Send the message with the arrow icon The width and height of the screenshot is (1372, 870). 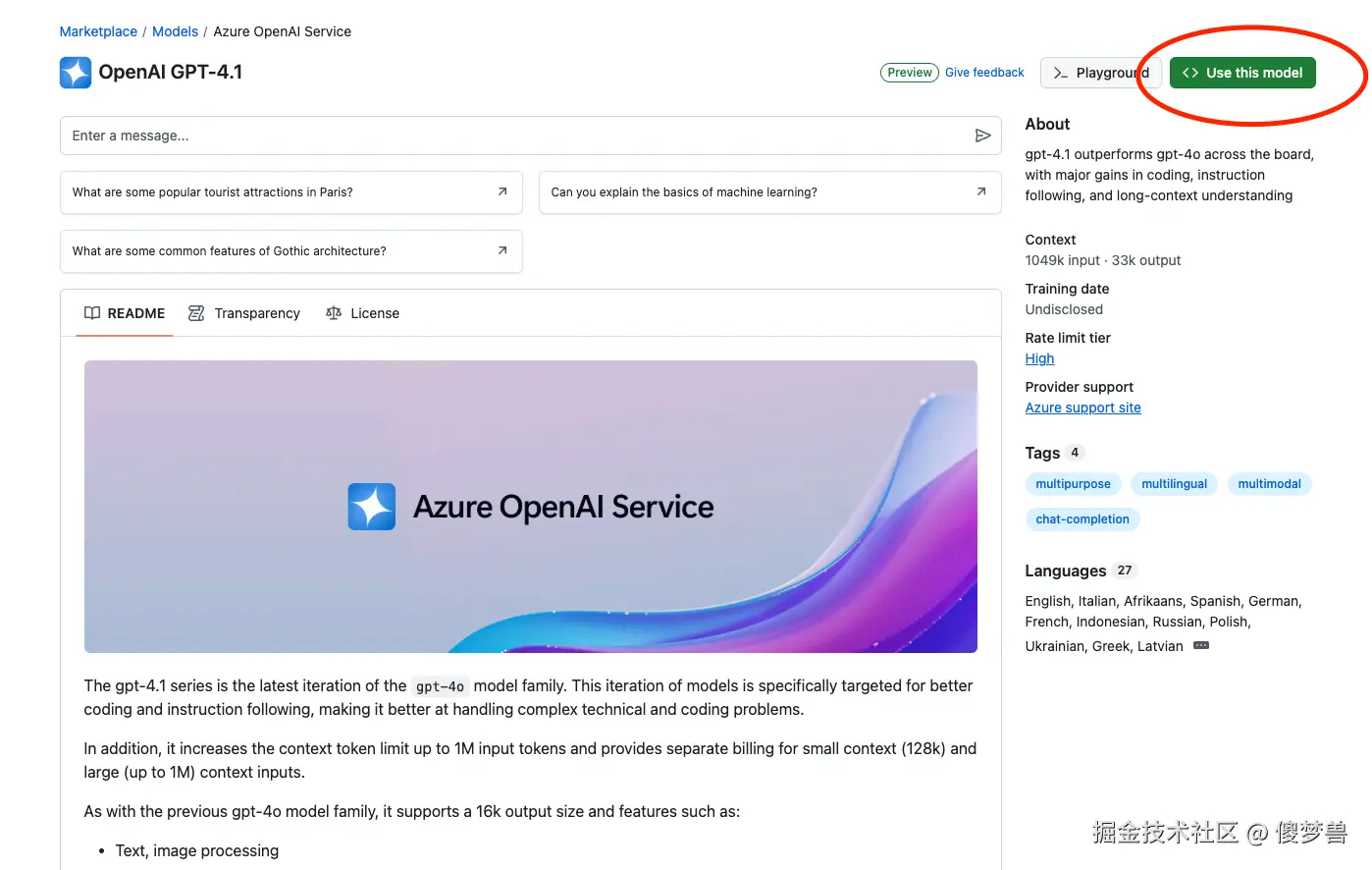click(982, 136)
